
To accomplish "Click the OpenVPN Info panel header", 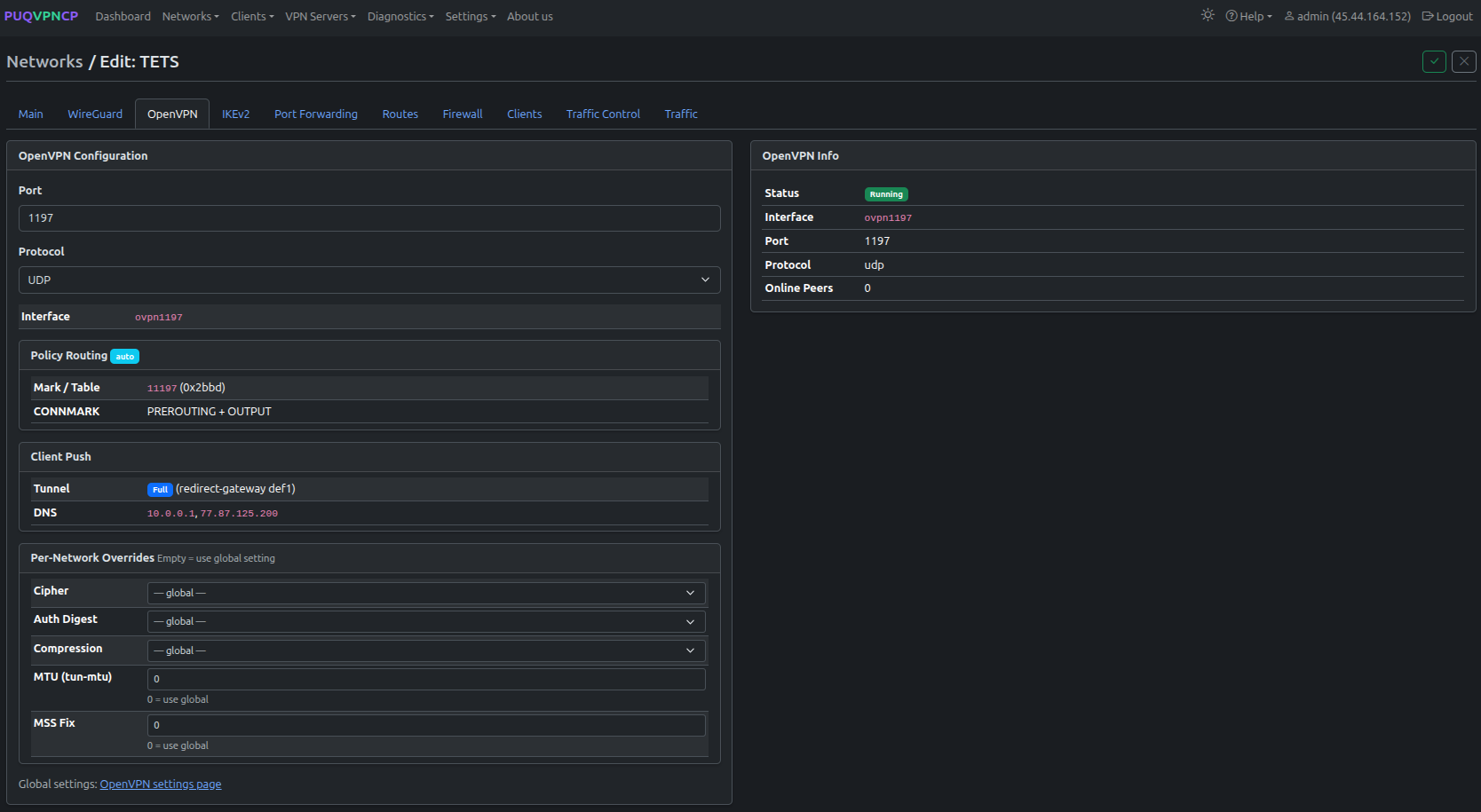I will click(1113, 155).
